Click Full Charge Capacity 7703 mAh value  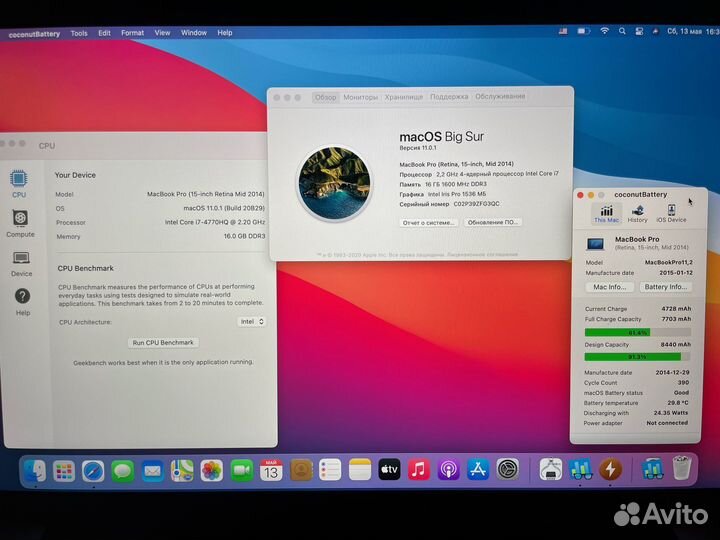coord(676,319)
